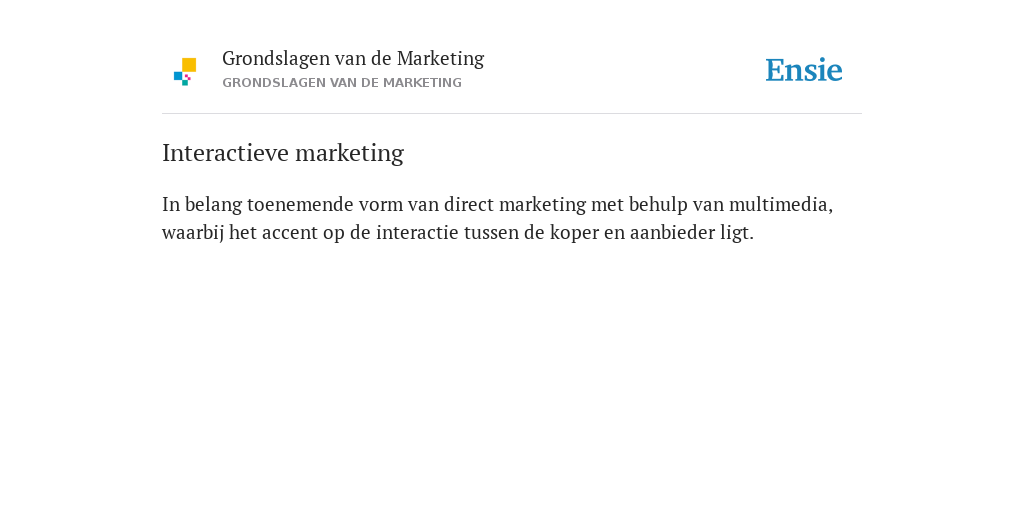Click the horizontal divider under the header
The image size is (1024, 512).
pos(512,114)
